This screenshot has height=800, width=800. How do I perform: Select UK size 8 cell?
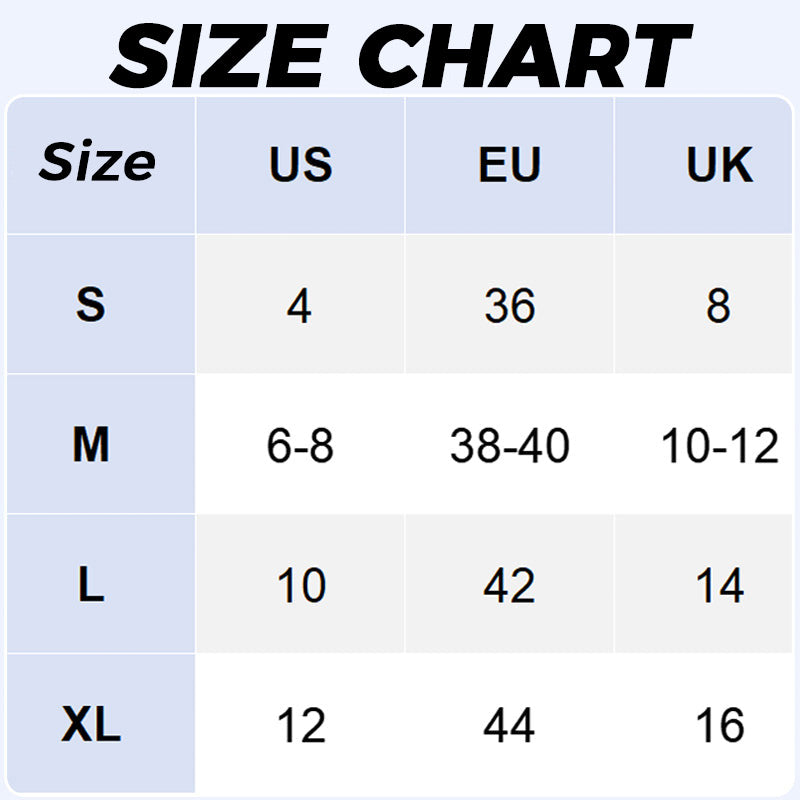click(718, 306)
